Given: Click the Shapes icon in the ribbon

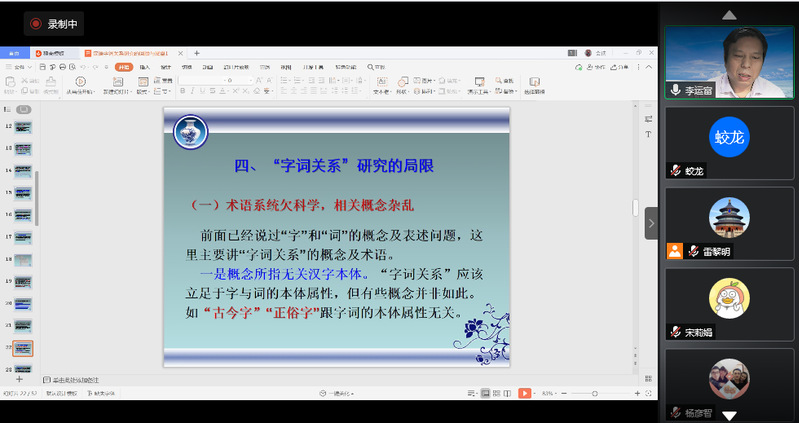Looking at the screenshot, I should point(400,80).
